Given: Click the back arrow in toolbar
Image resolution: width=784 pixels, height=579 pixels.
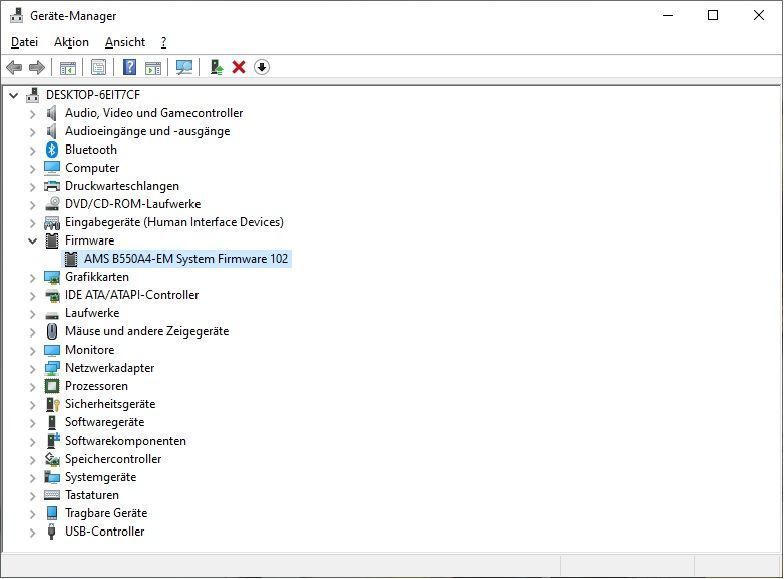Looking at the screenshot, I should 14,67.
